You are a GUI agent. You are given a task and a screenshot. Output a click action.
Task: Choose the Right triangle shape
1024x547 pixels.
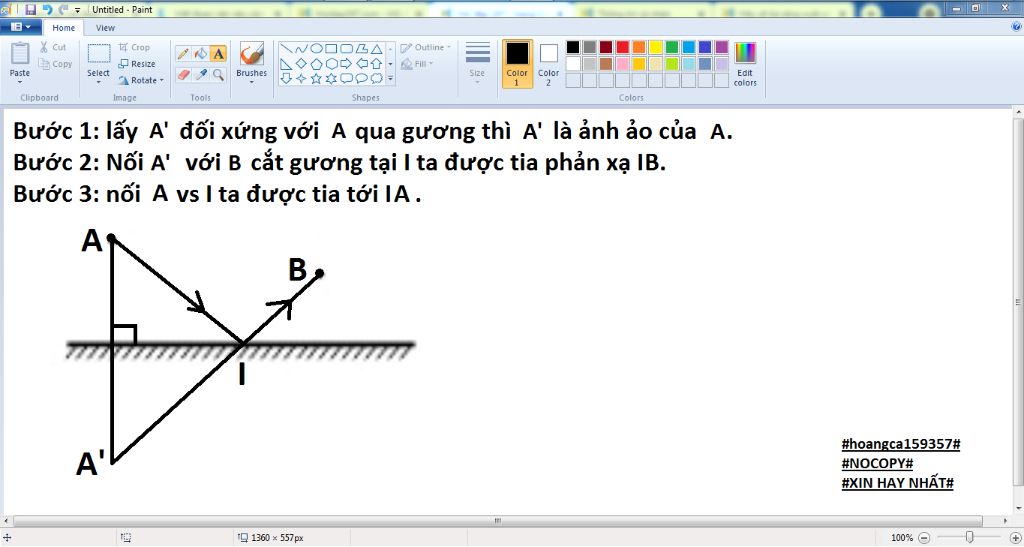[286, 64]
